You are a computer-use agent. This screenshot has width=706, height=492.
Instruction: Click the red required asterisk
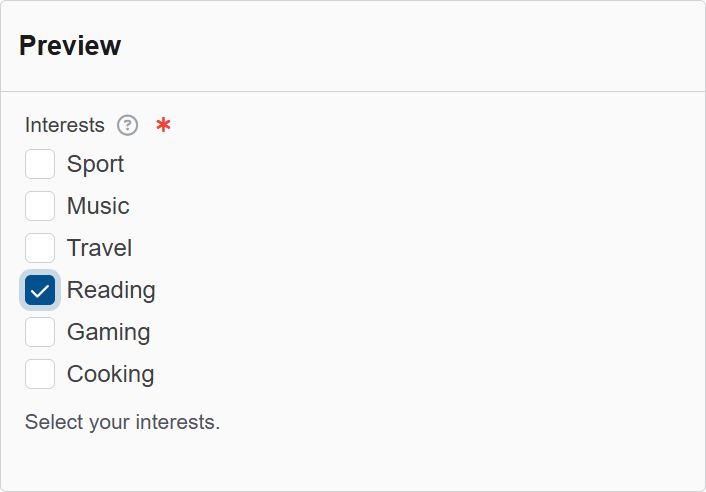tap(163, 125)
